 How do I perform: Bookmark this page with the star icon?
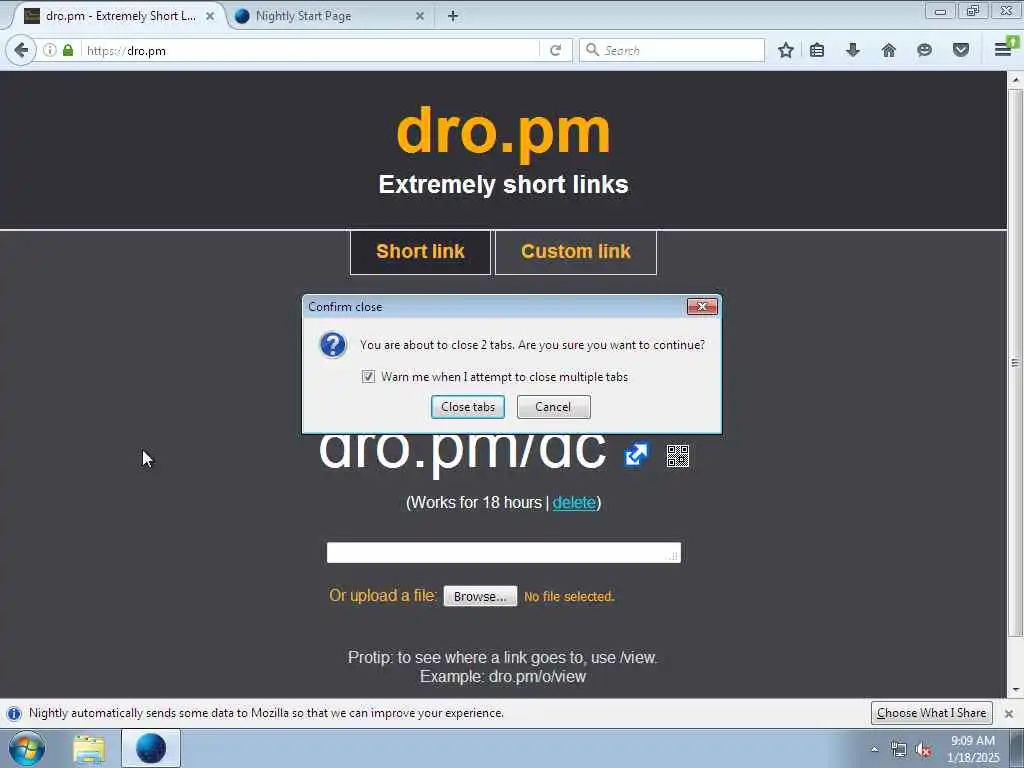(786, 50)
